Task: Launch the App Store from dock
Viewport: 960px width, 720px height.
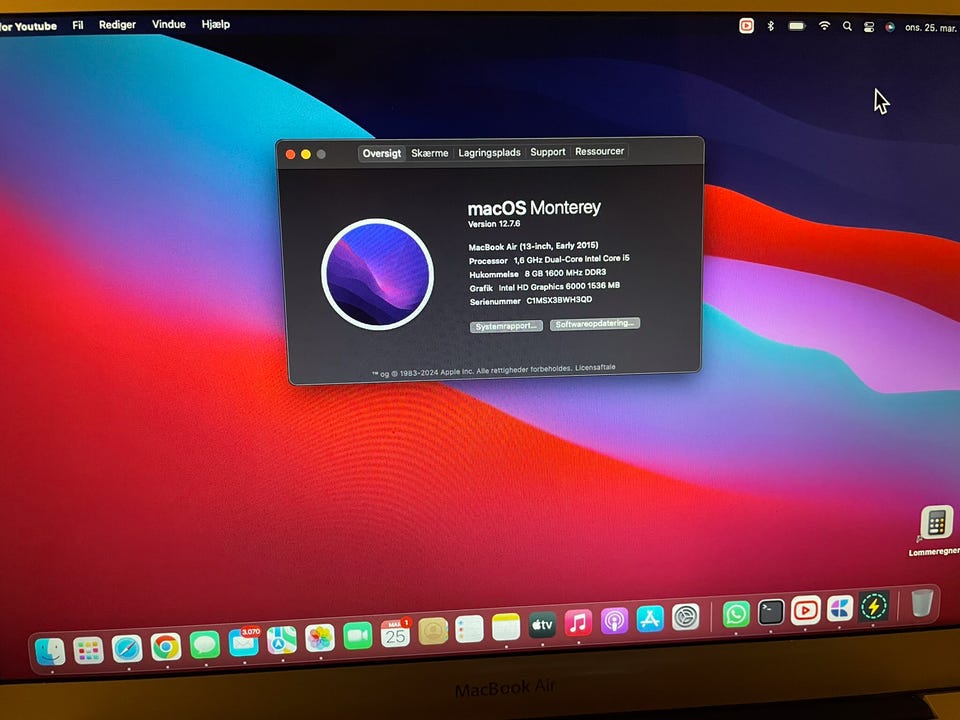Action: [x=650, y=619]
